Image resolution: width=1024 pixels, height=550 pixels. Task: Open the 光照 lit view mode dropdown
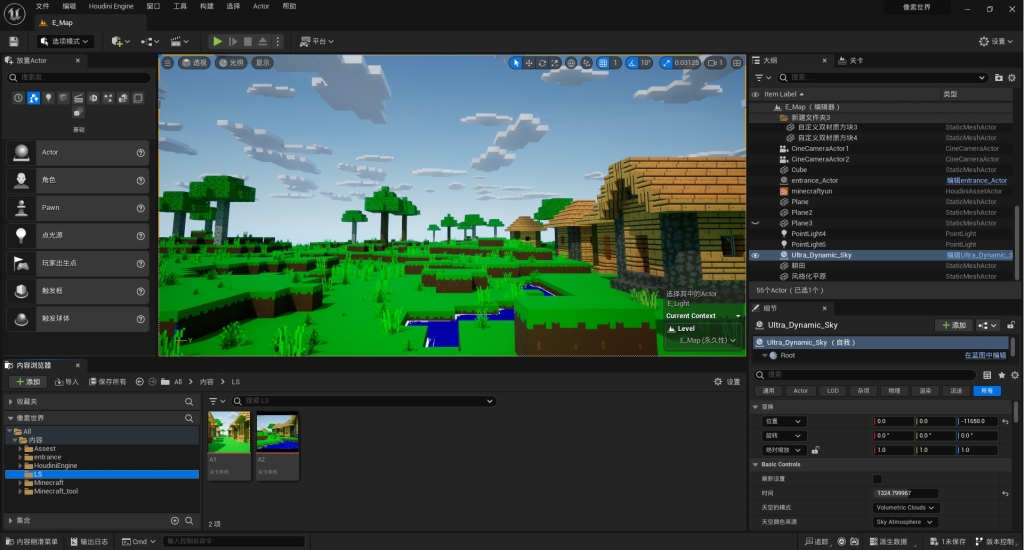231,63
